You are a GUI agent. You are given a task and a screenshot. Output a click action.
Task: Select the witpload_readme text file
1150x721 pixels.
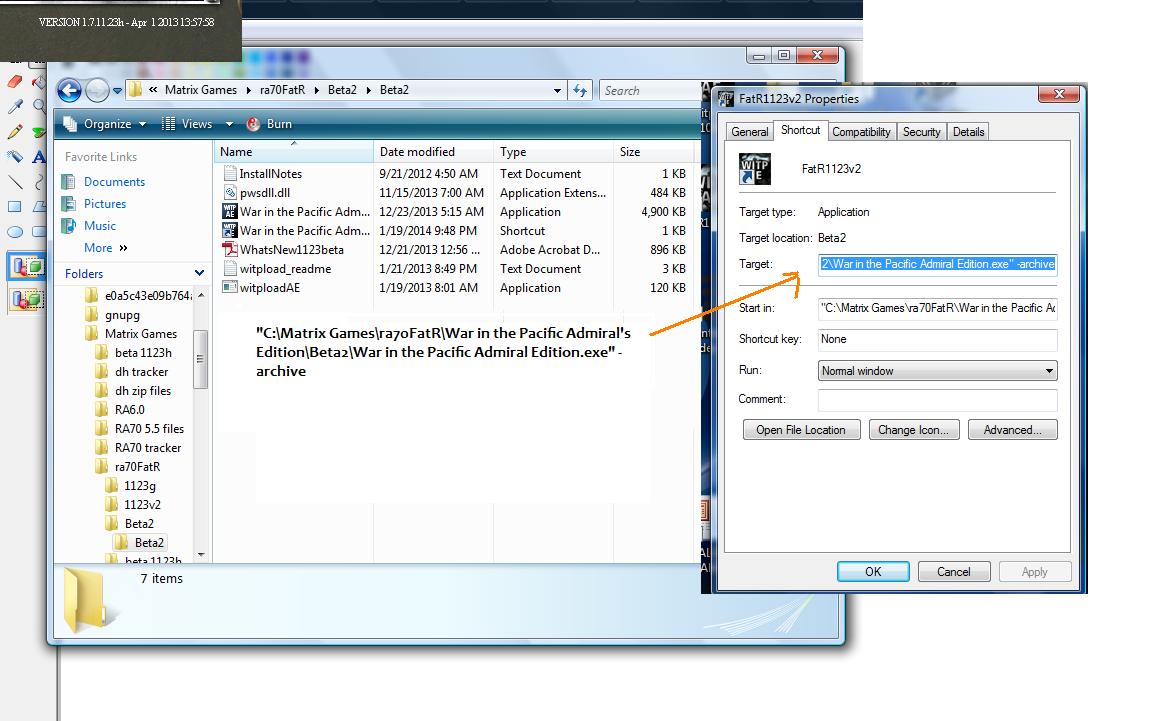coord(285,269)
